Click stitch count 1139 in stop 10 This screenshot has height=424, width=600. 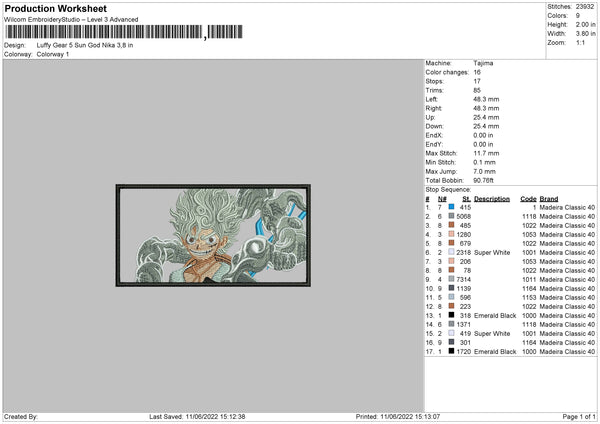point(464,288)
